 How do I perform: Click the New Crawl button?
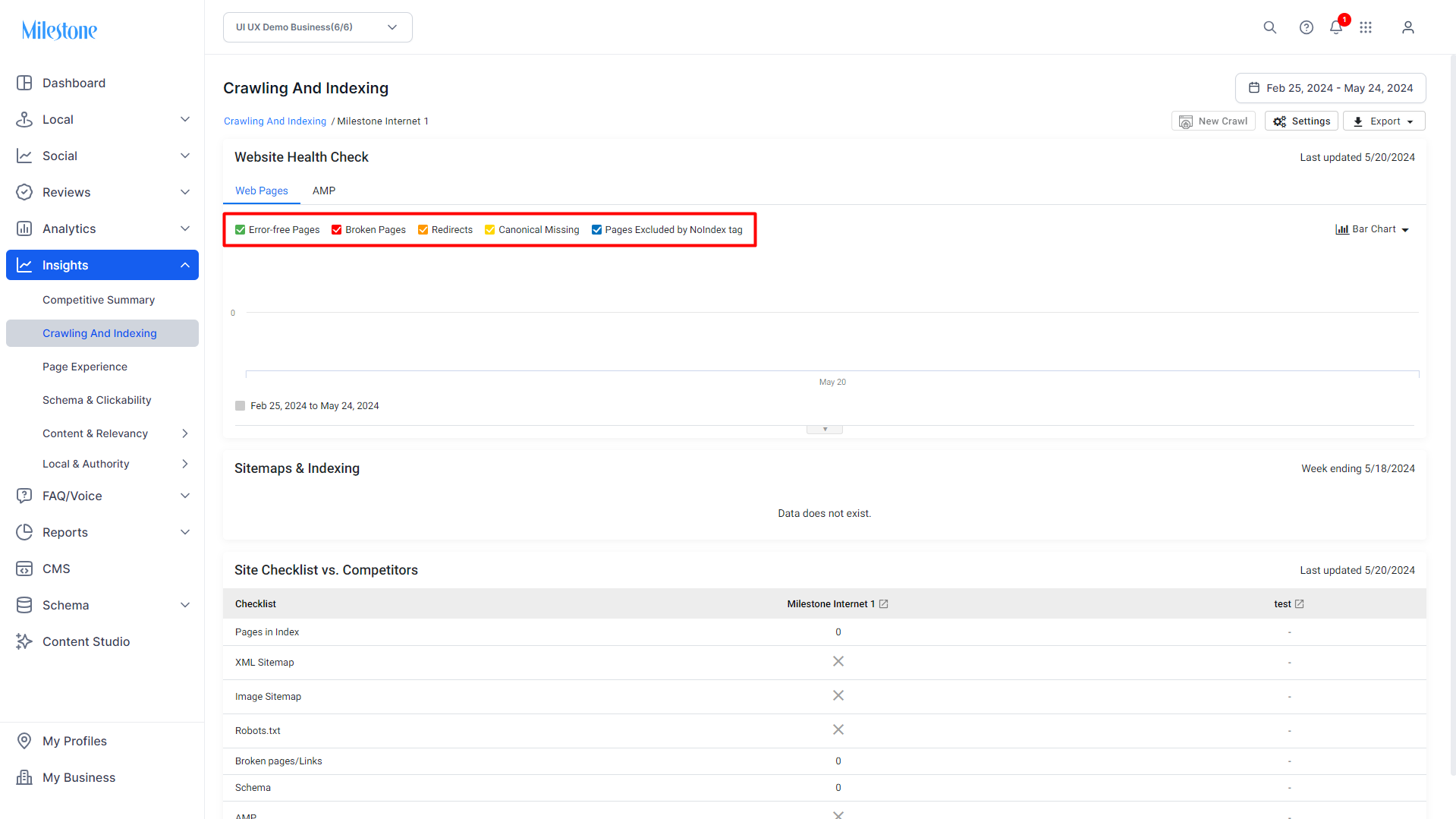point(1213,121)
